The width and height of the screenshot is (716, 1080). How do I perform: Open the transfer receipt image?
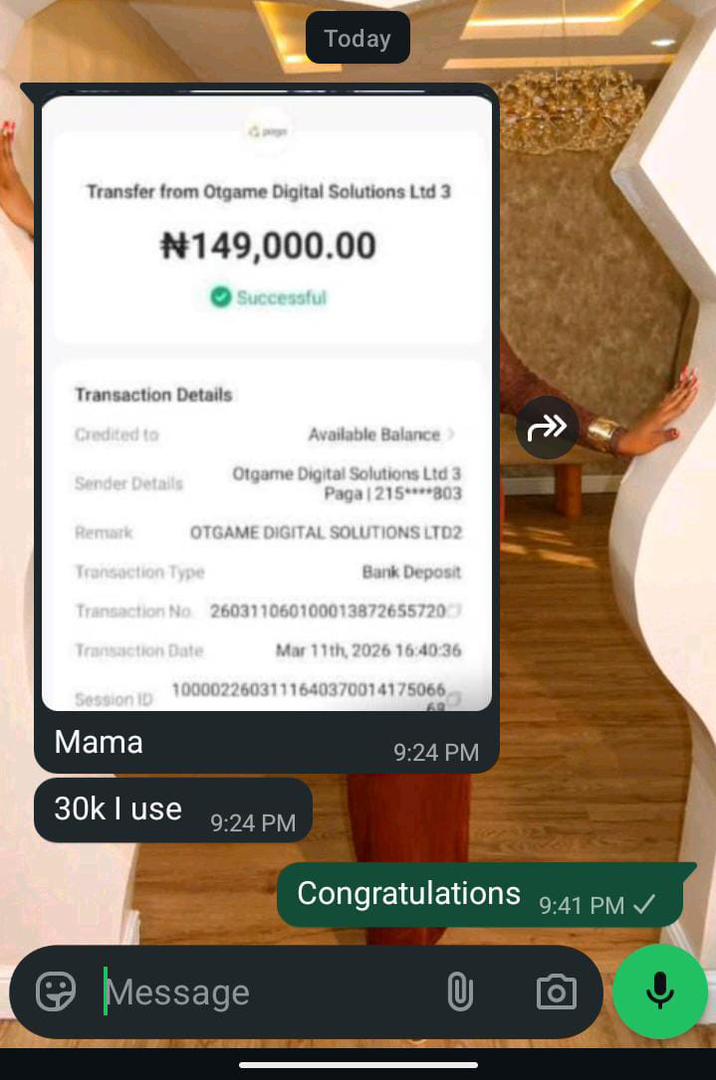267,404
